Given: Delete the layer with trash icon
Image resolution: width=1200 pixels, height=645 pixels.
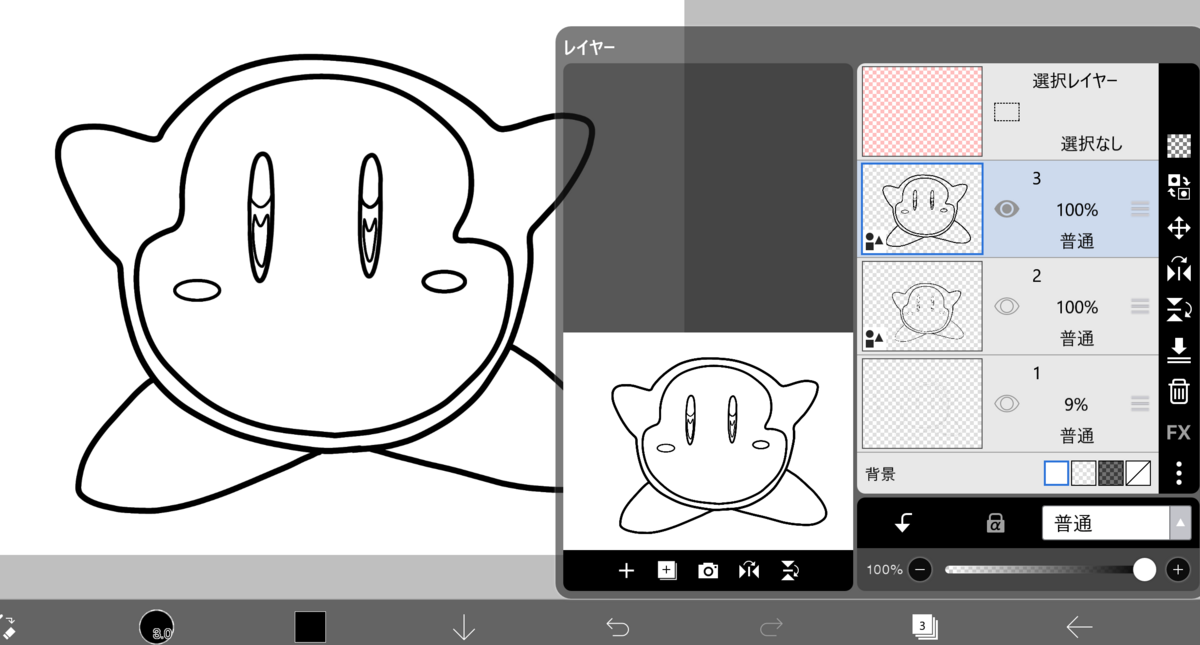Looking at the screenshot, I should (x=1179, y=391).
